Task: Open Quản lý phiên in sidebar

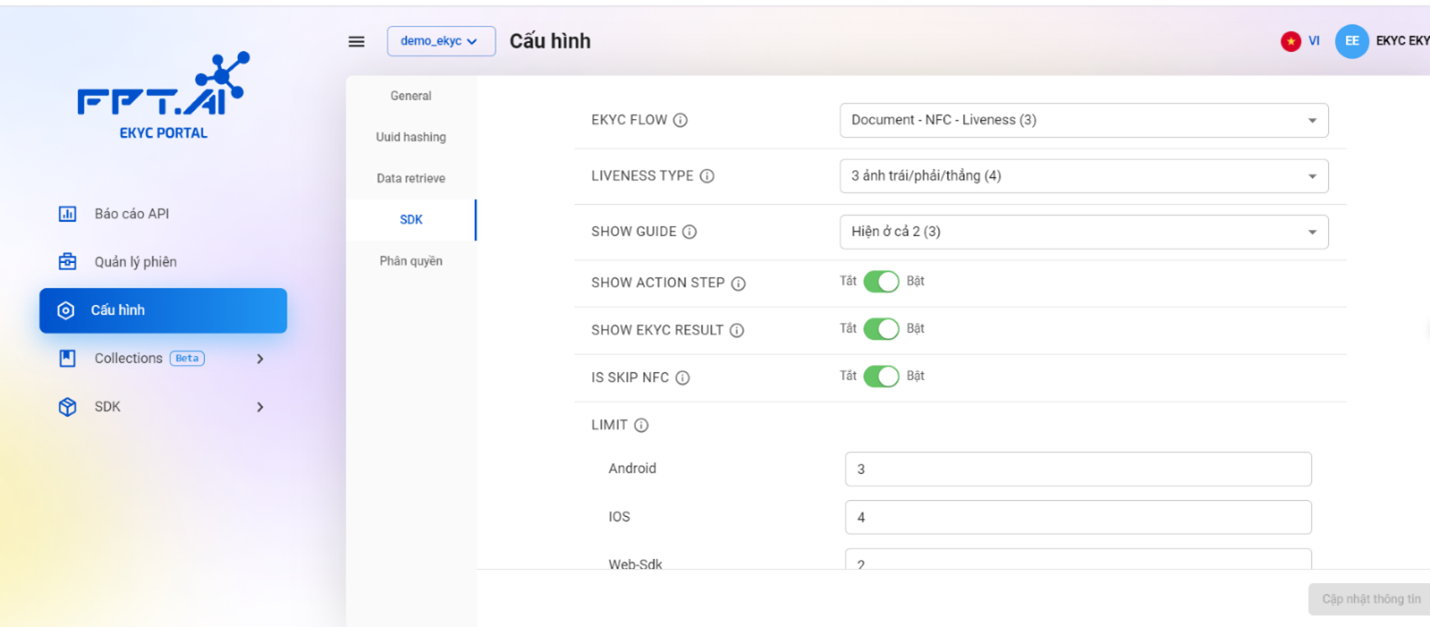Action: click(135, 262)
